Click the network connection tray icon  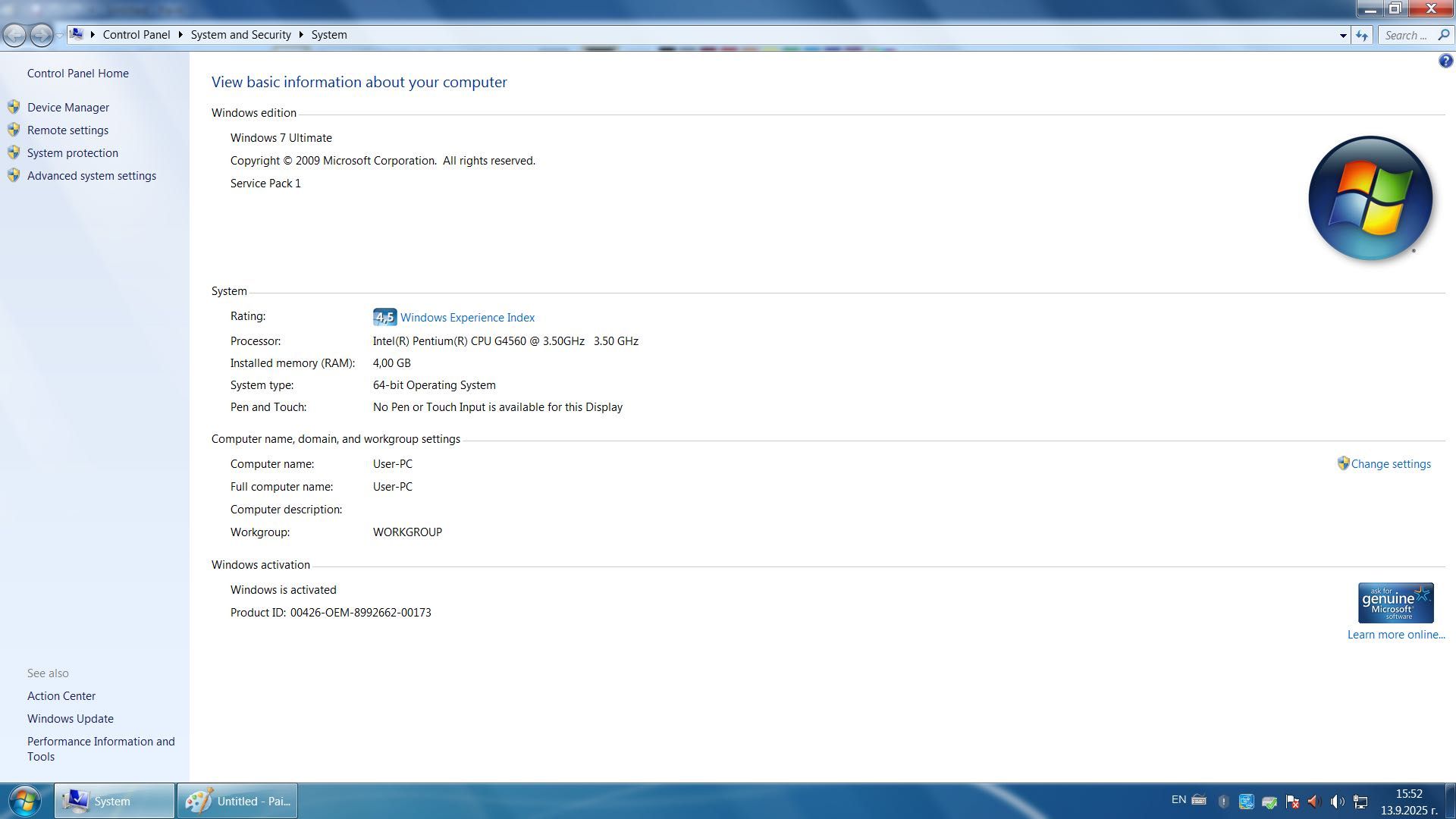(1360, 802)
